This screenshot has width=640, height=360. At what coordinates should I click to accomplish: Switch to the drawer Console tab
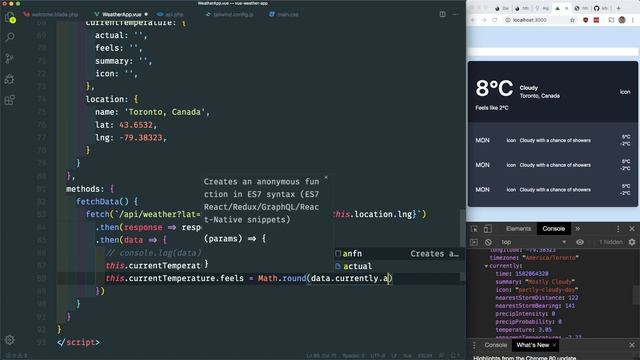pyautogui.click(x=496, y=345)
